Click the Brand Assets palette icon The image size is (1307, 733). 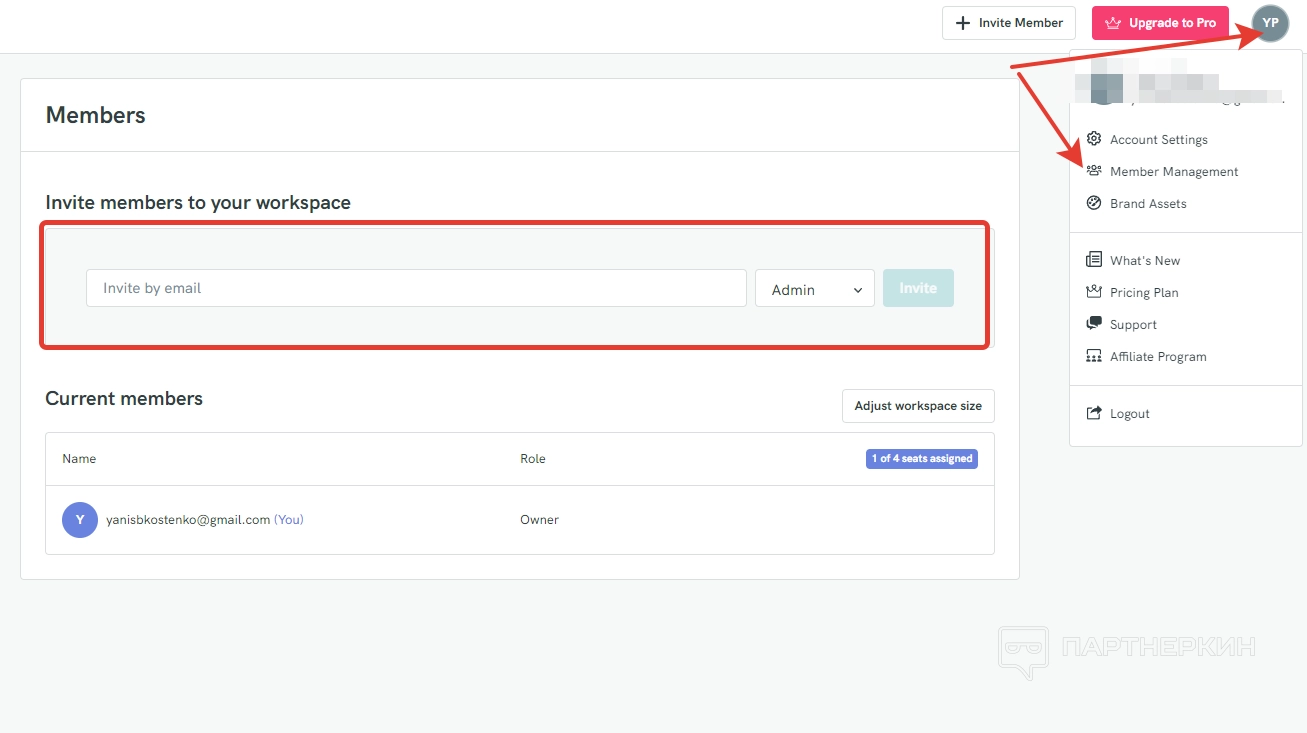tap(1094, 203)
